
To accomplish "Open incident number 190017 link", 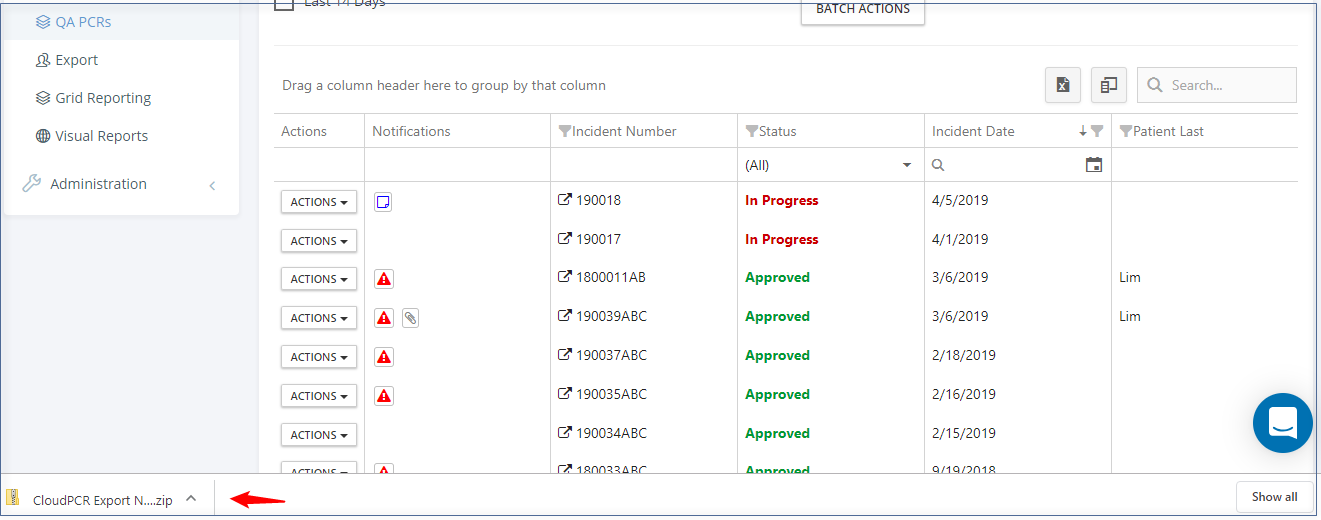I will pyautogui.click(x=598, y=239).
